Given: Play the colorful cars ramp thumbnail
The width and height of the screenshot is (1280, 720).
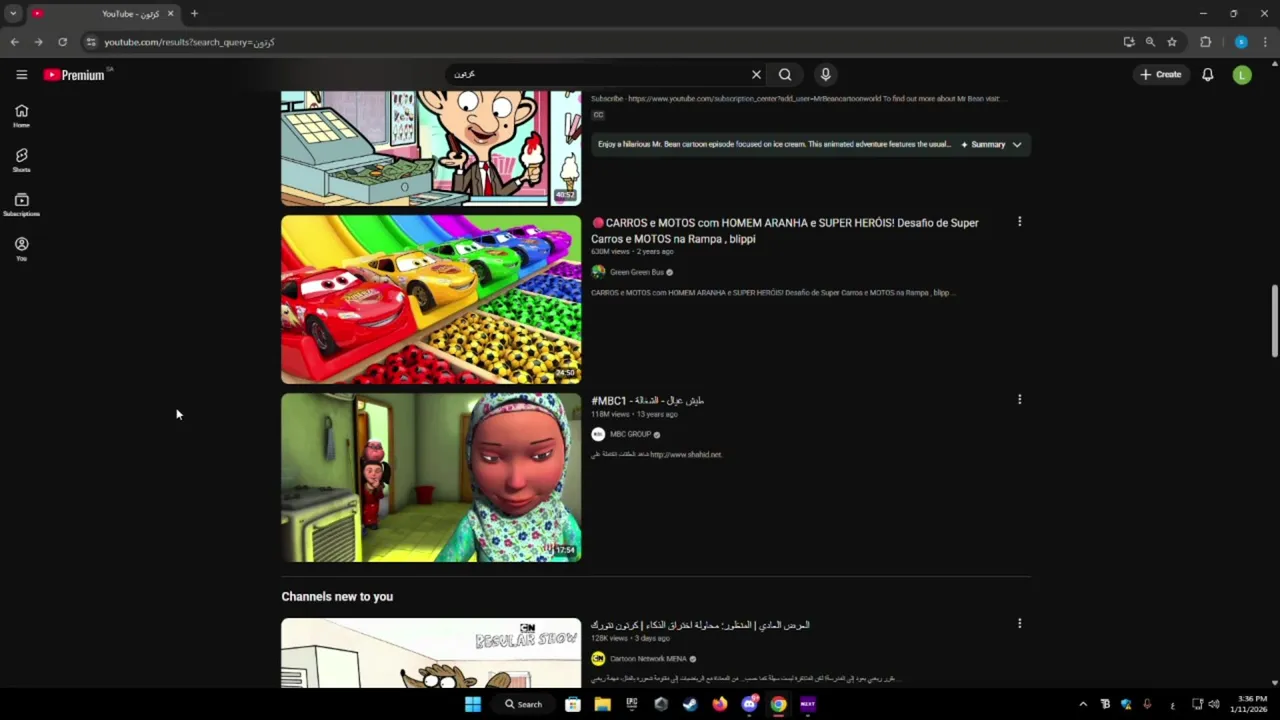Looking at the screenshot, I should click(431, 299).
